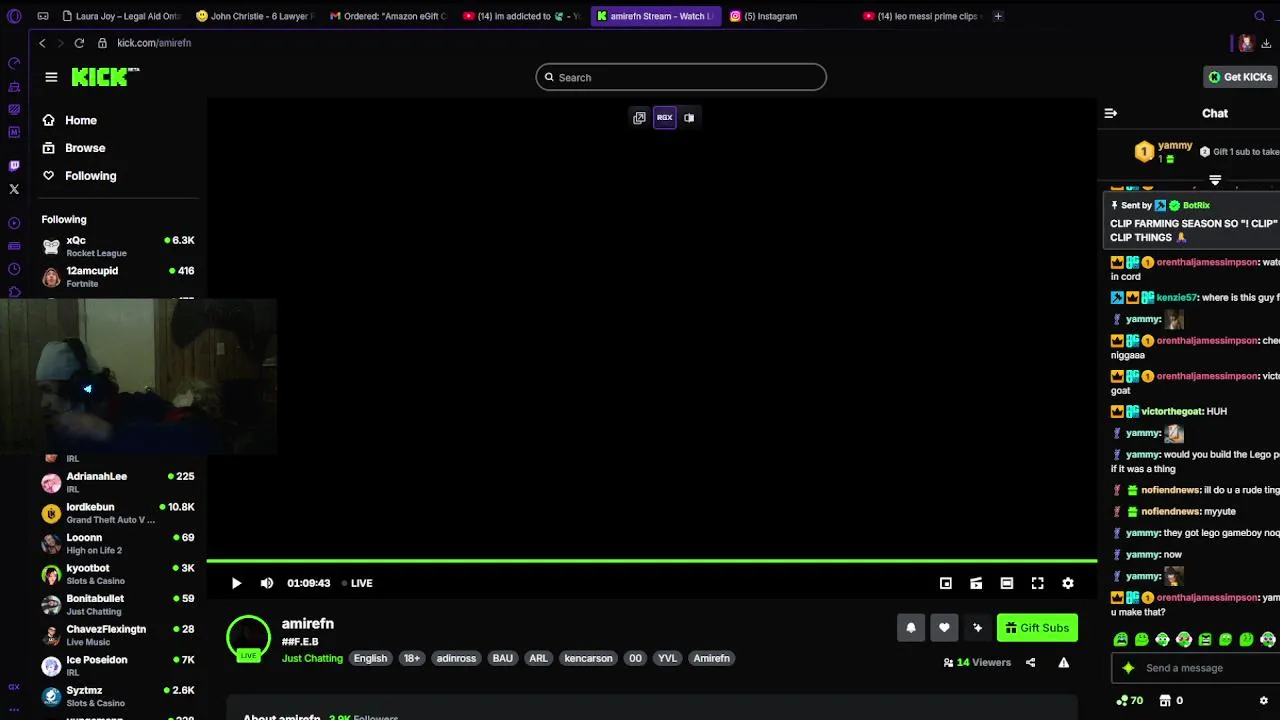The width and height of the screenshot is (1280, 720).
Task: Open browser downloads icon
Action: [x=1266, y=43]
